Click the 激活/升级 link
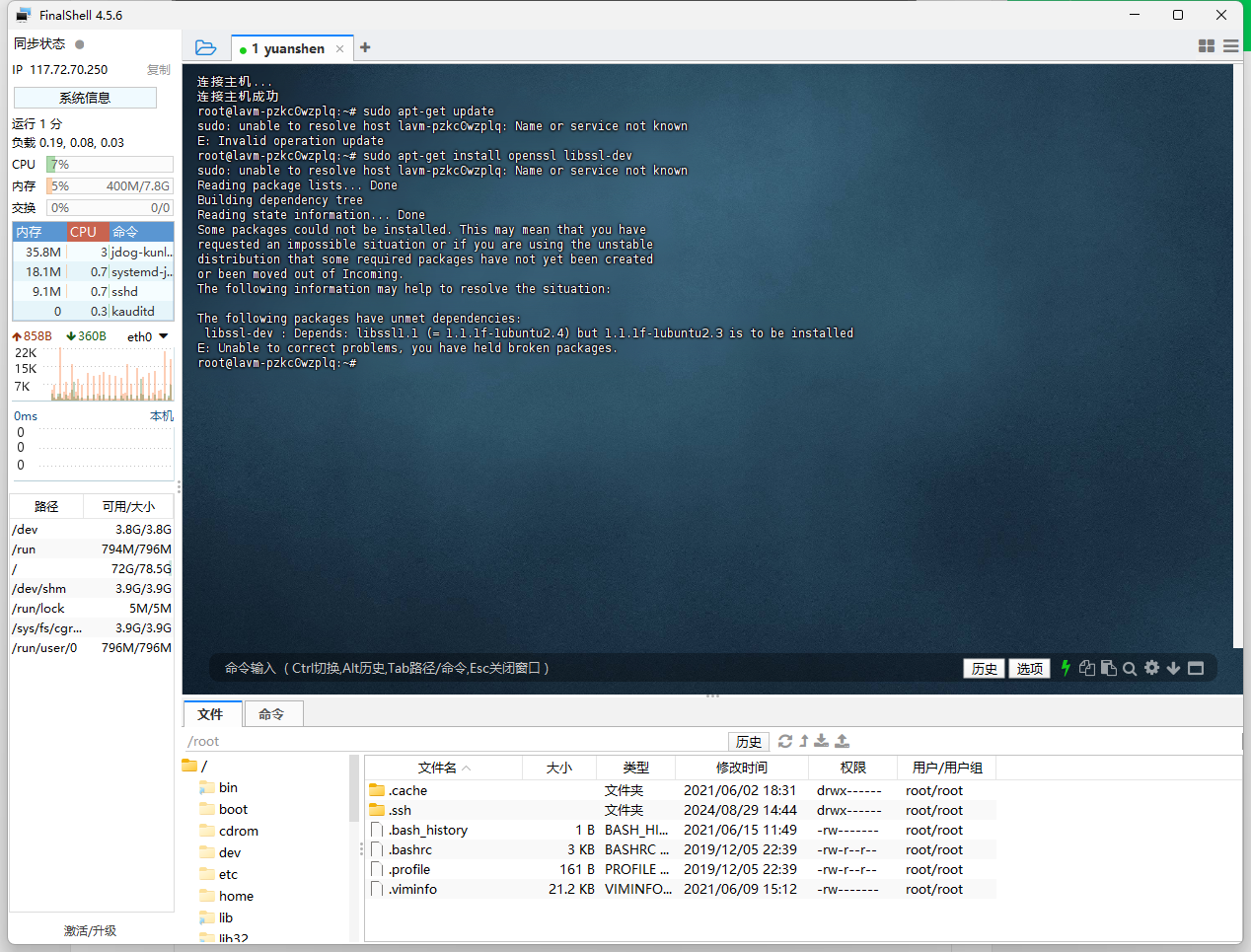 click(x=90, y=930)
